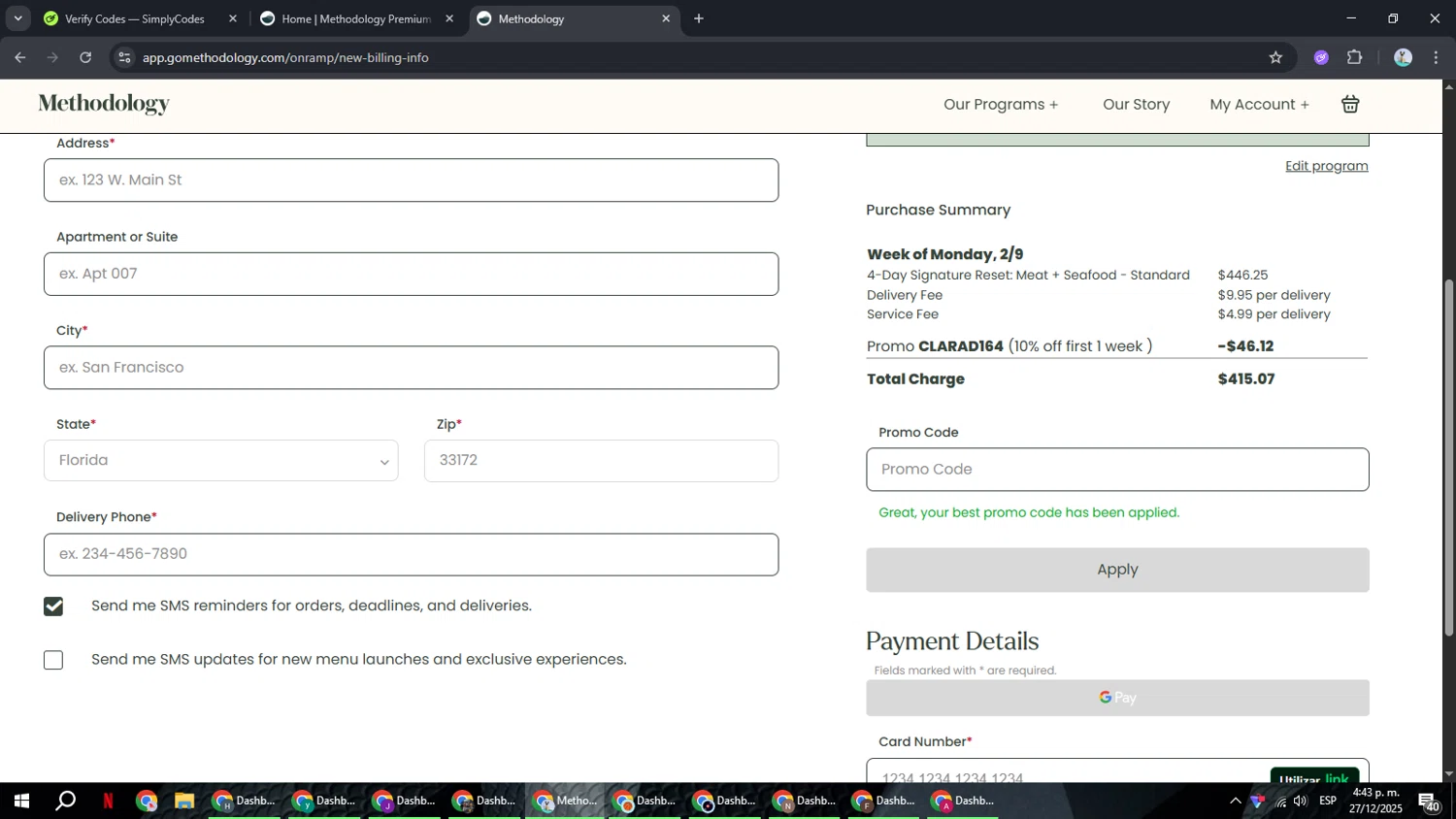Viewport: 1456px width, 819px height.
Task: Open the notifications center icon
Action: click(1429, 801)
